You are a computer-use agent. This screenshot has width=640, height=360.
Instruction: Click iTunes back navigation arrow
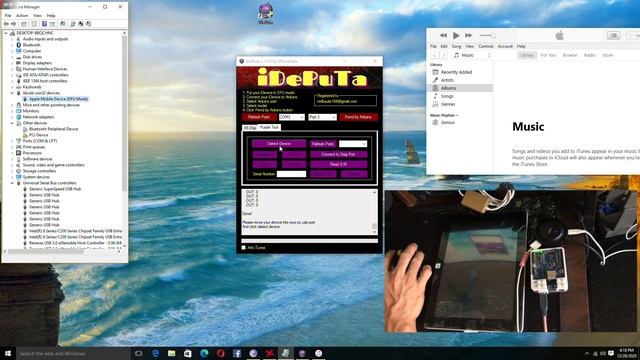click(435, 55)
